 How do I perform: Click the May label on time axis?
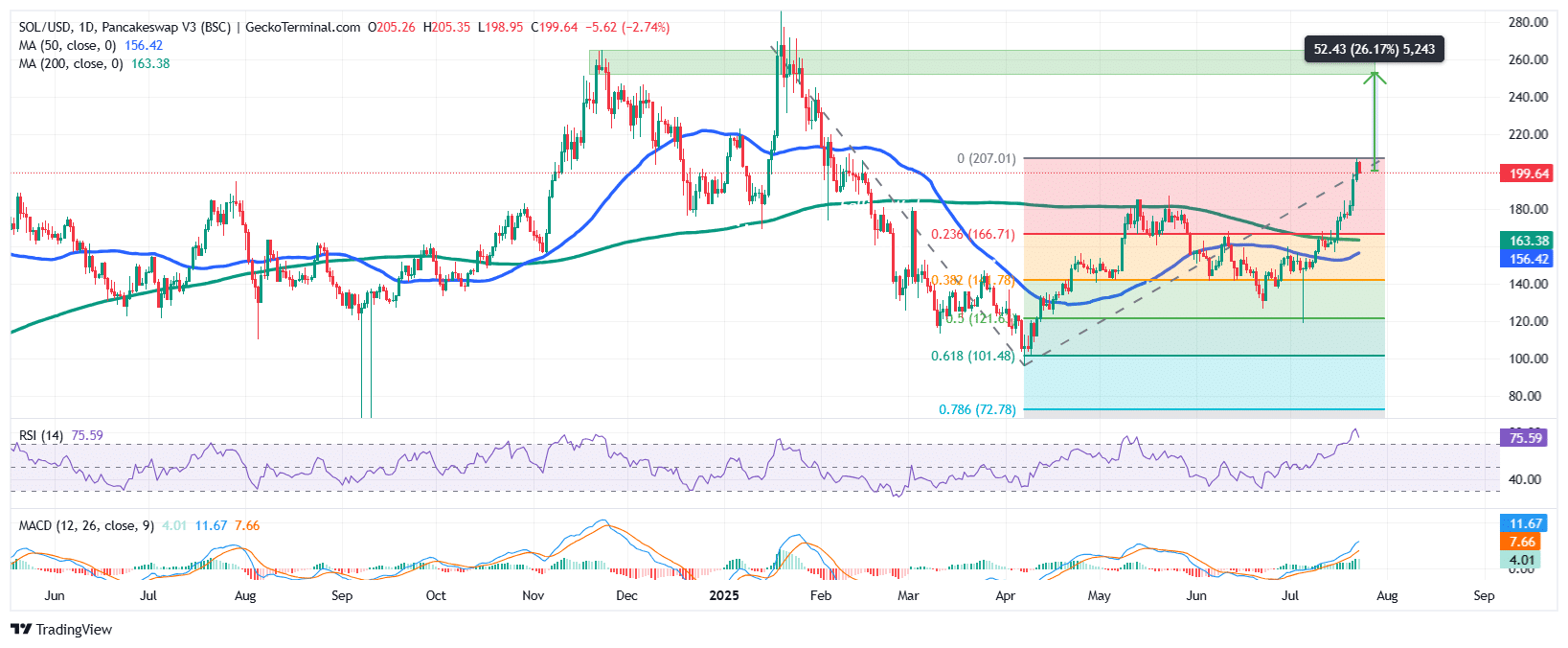[x=1100, y=595]
